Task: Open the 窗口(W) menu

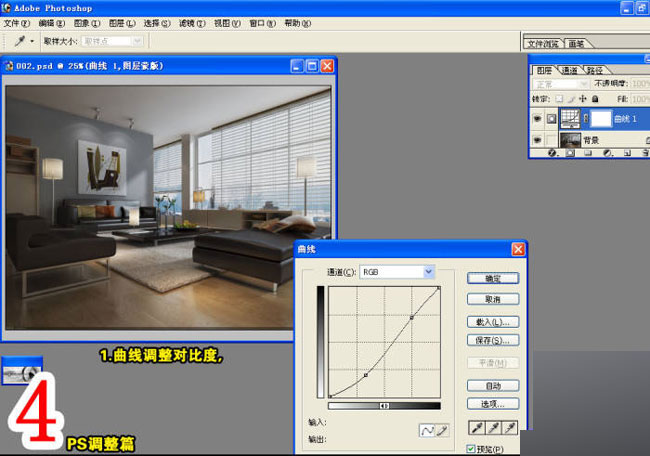Action: pyautogui.click(x=262, y=23)
